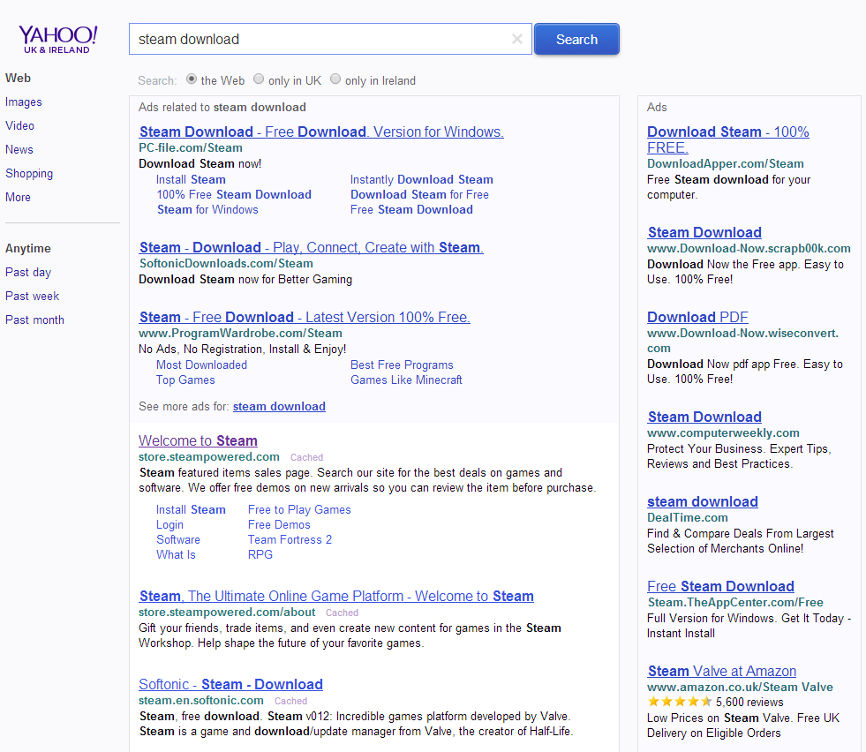Click 'Free Steam Download' sublink under PC-file ad
This screenshot has width=866, height=752.
[411, 210]
